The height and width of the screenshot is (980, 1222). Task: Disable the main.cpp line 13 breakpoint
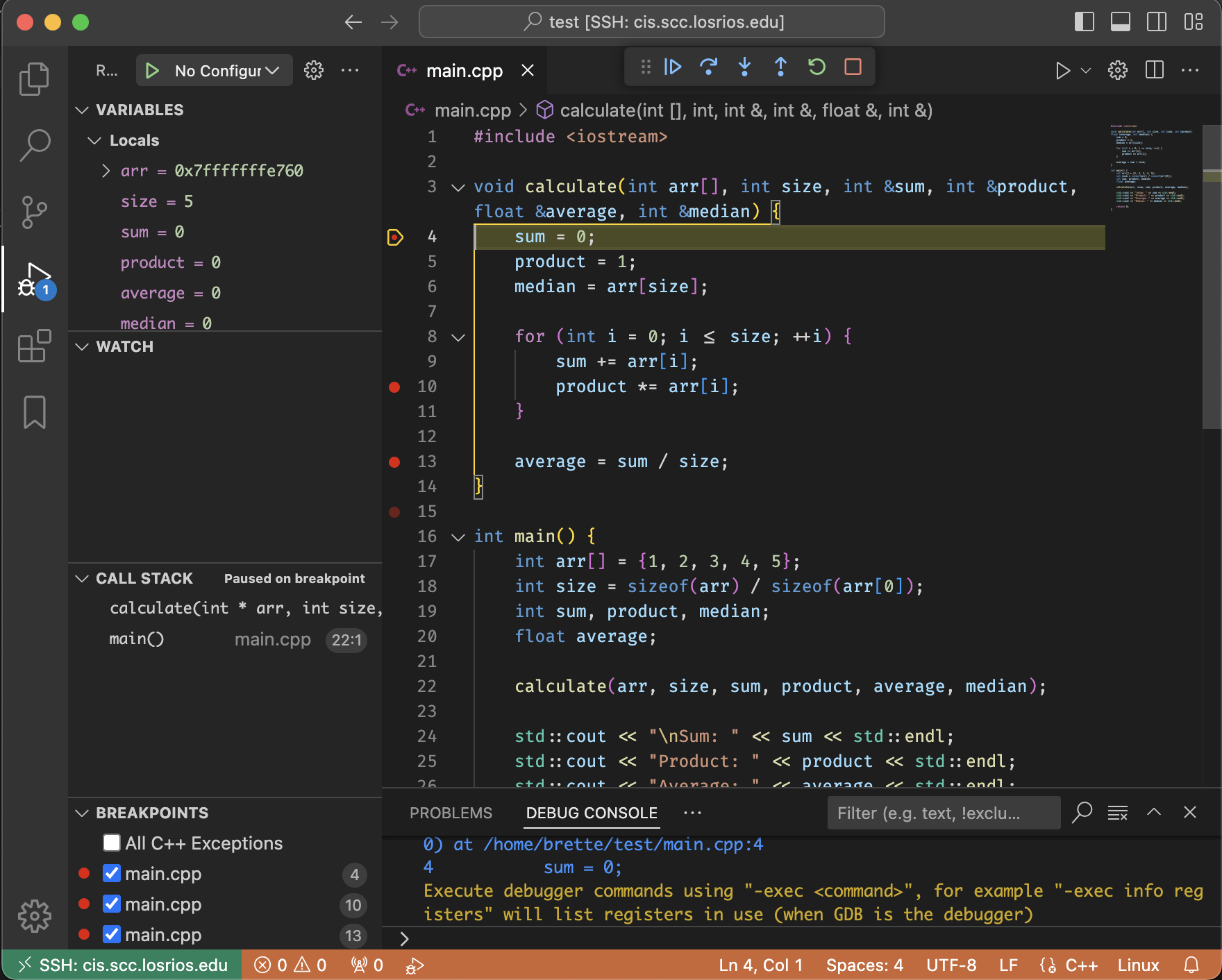(112, 934)
